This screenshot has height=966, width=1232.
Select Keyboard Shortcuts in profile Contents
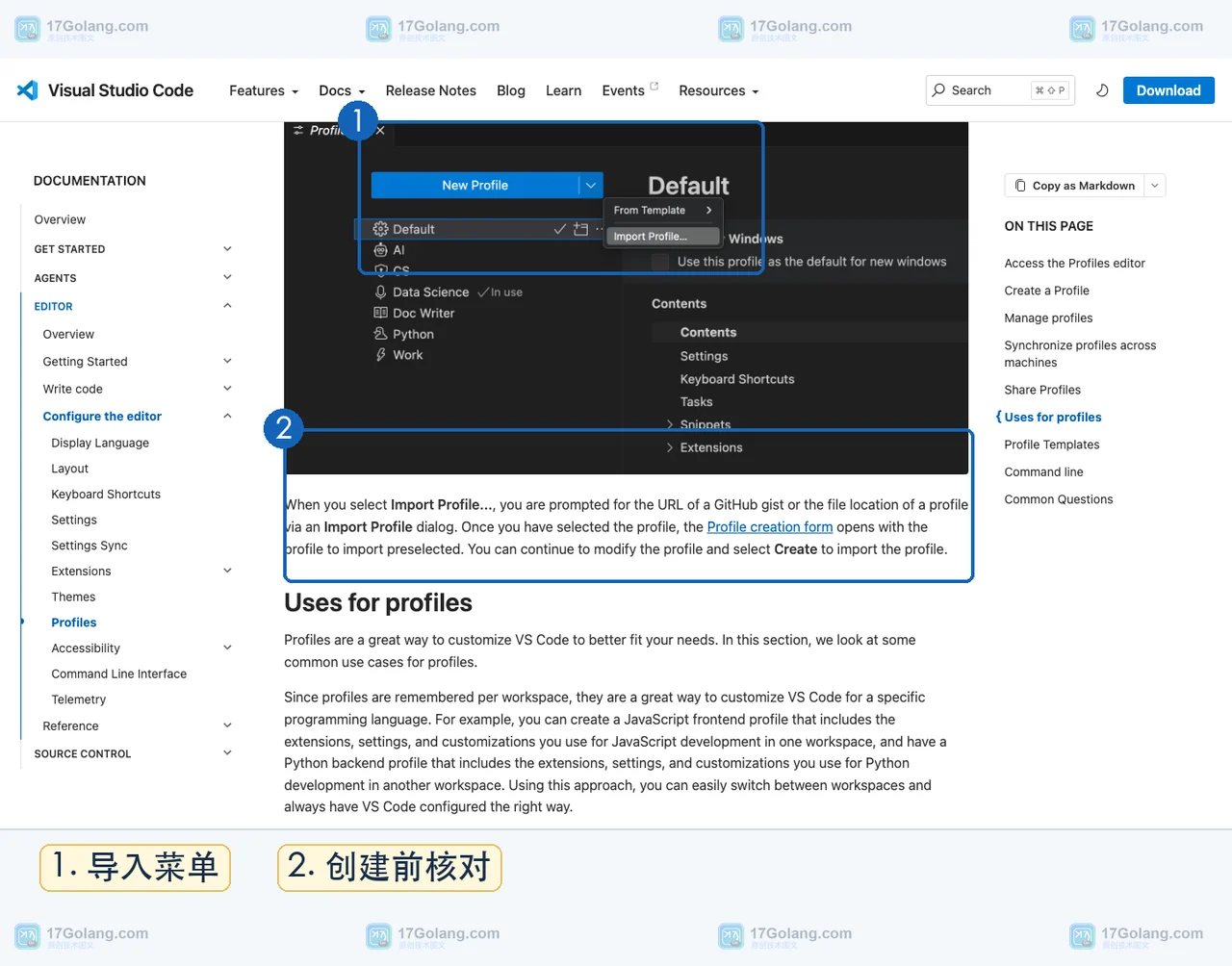[737, 379]
